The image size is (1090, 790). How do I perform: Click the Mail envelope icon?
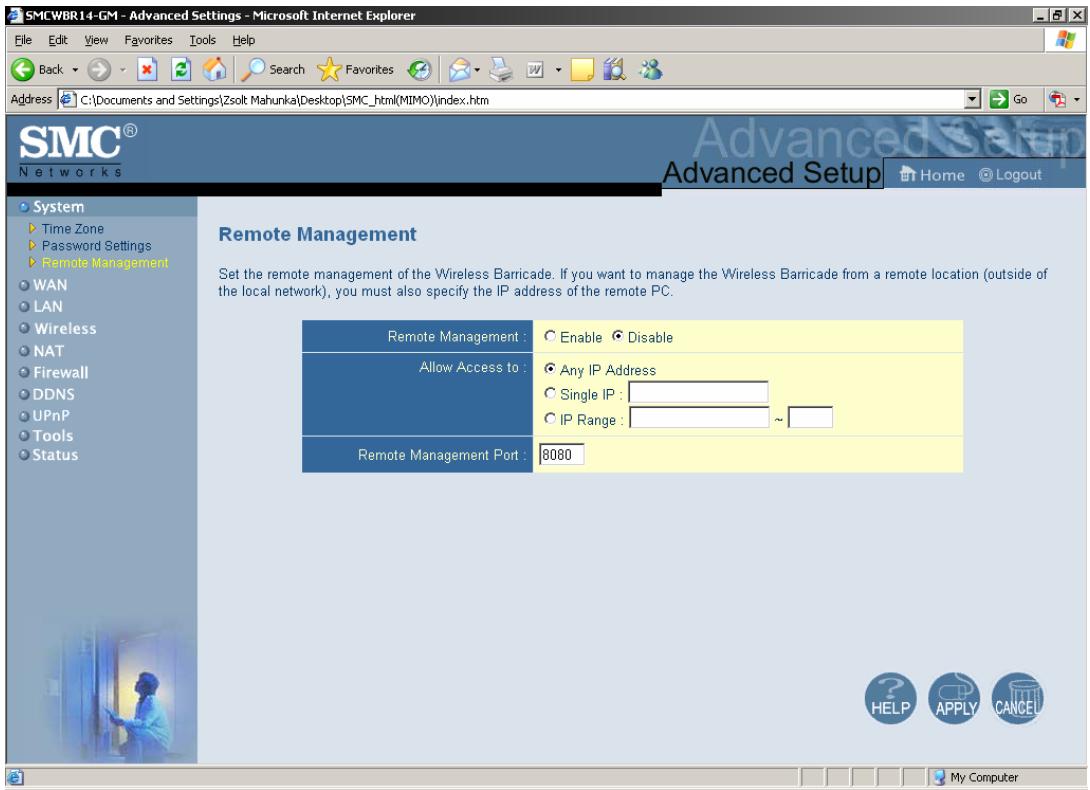(459, 70)
